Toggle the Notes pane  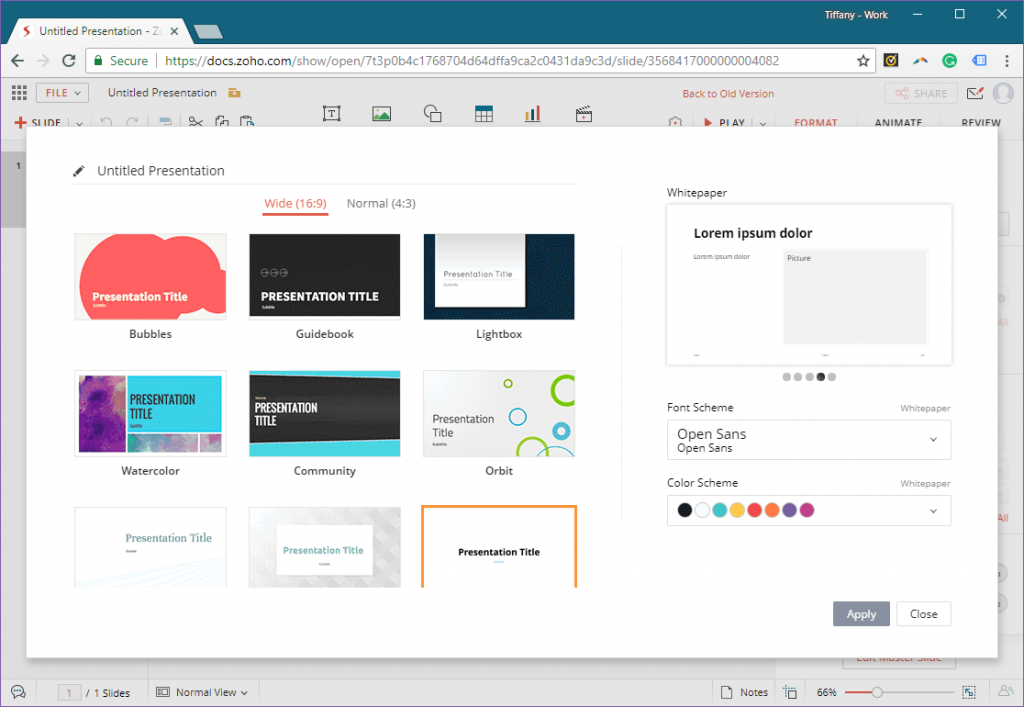point(744,691)
